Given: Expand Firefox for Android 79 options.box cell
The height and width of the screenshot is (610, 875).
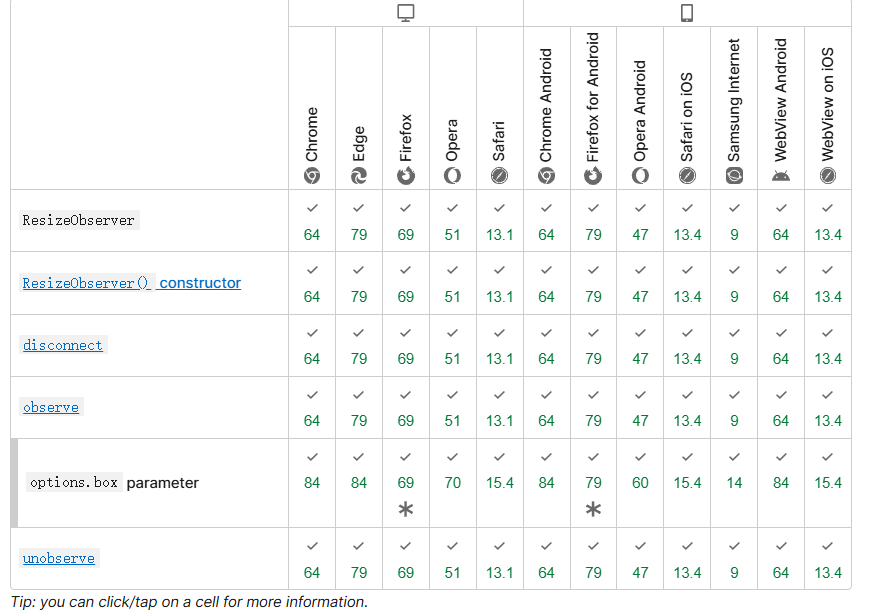Looking at the screenshot, I should click(x=593, y=484).
